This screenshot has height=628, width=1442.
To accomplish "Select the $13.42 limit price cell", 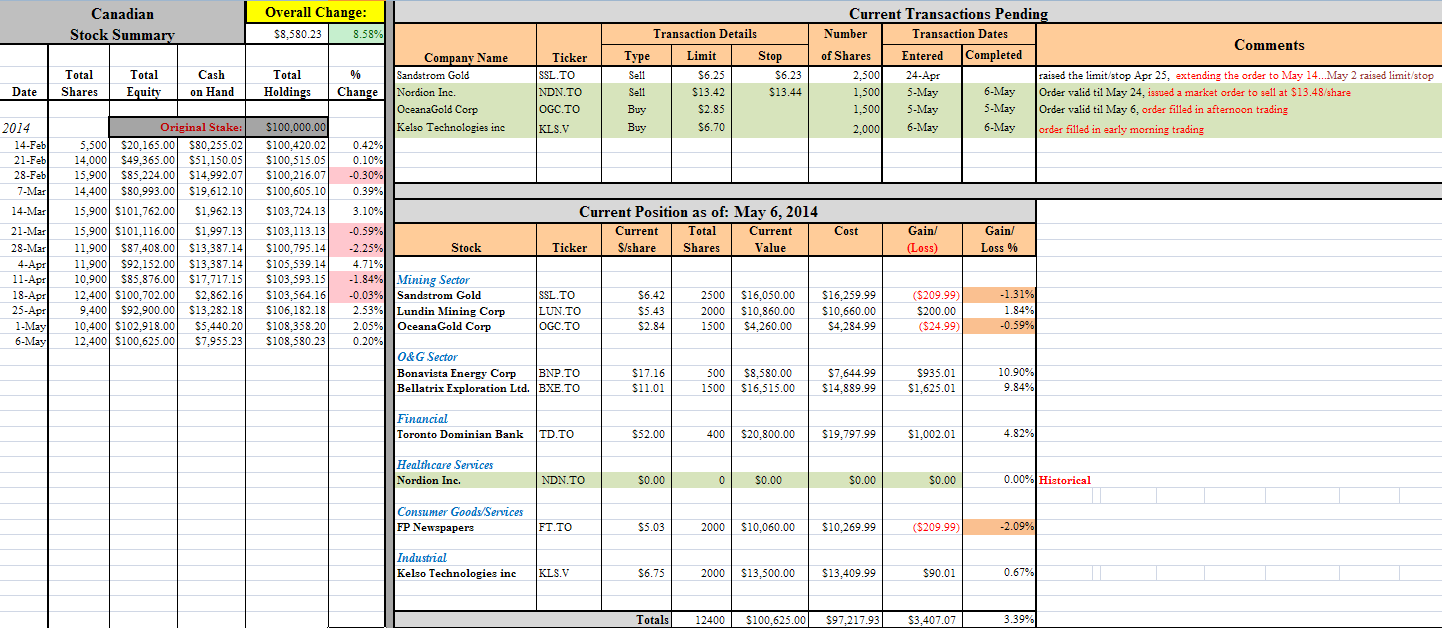I will click(701, 92).
